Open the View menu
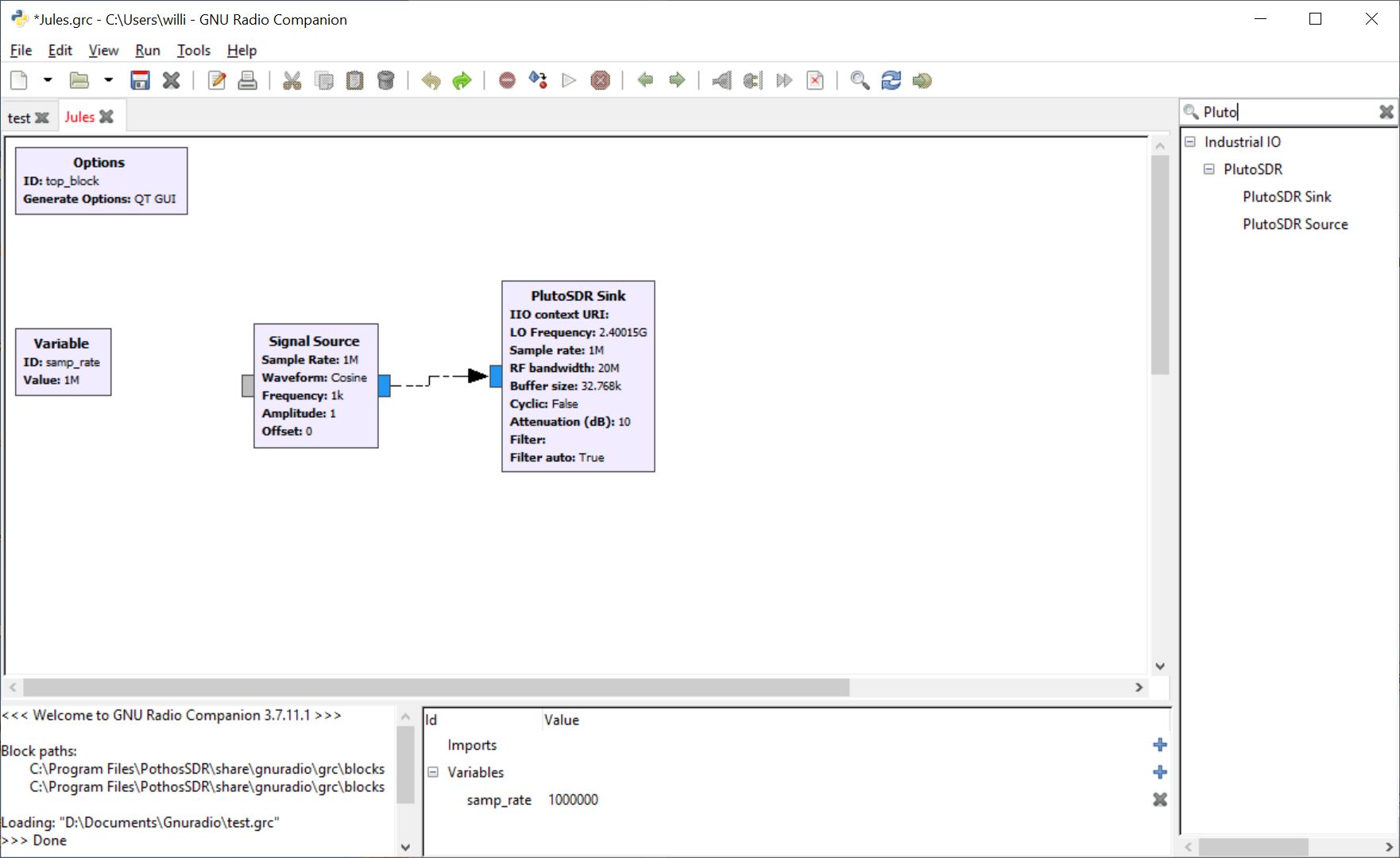1400x858 pixels. click(x=103, y=50)
